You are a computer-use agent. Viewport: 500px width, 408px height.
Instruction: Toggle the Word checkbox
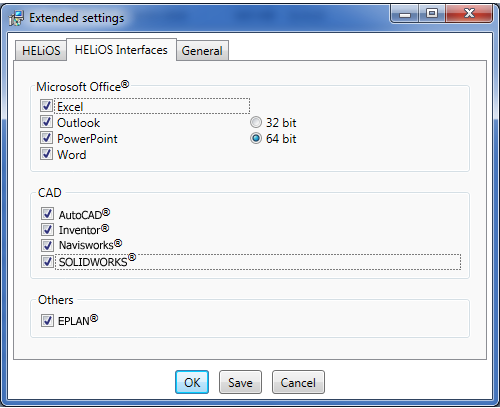(46, 154)
